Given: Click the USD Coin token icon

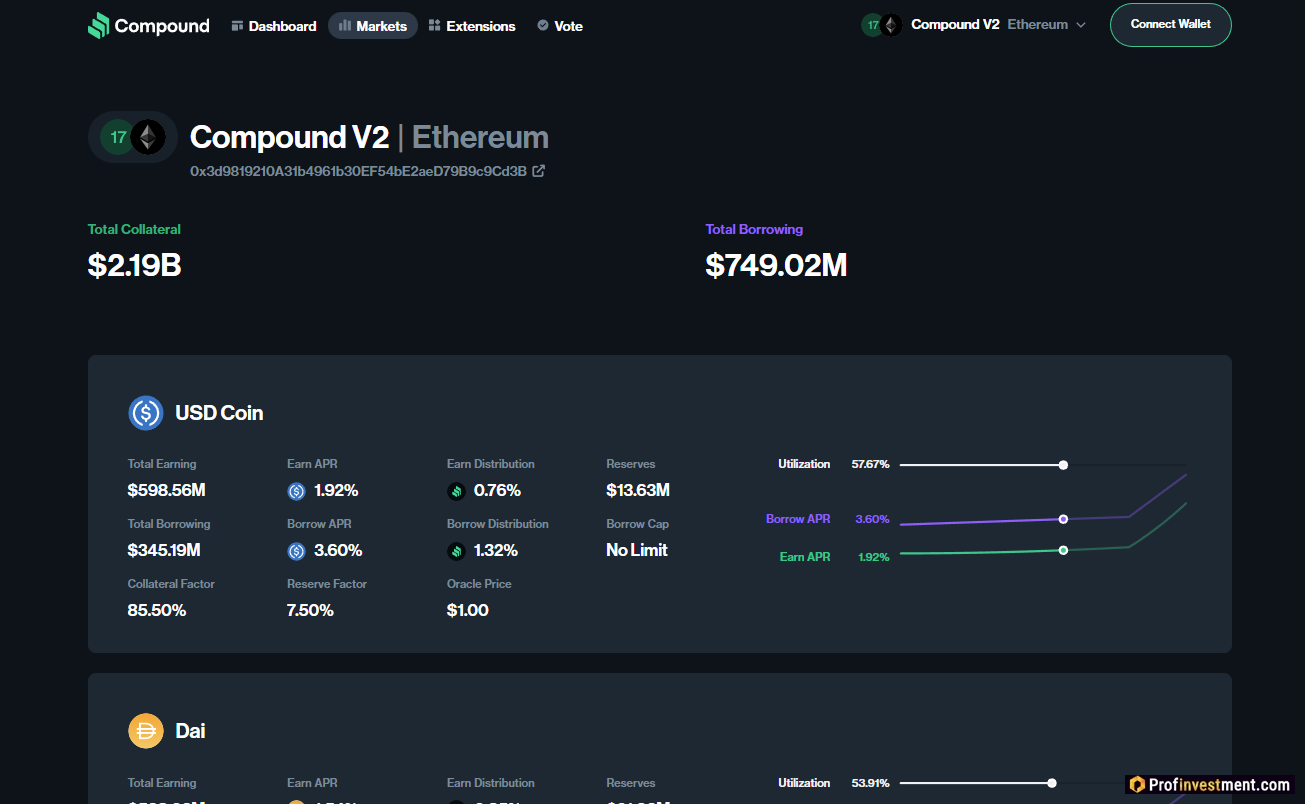Looking at the screenshot, I should (146, 413).
